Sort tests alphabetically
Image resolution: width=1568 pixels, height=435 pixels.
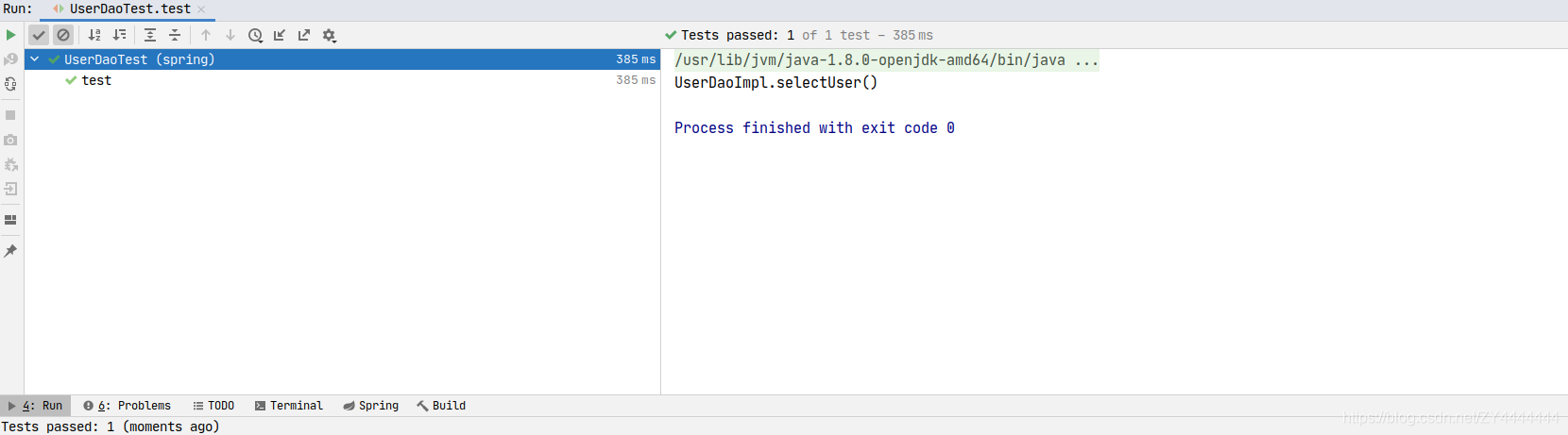point(94,35)
